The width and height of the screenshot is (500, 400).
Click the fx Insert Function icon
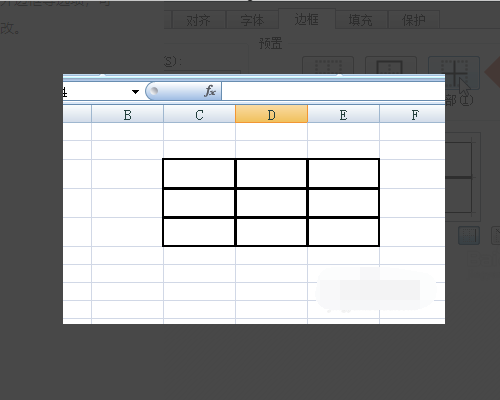pyautogui.click(x=210, y=91)
